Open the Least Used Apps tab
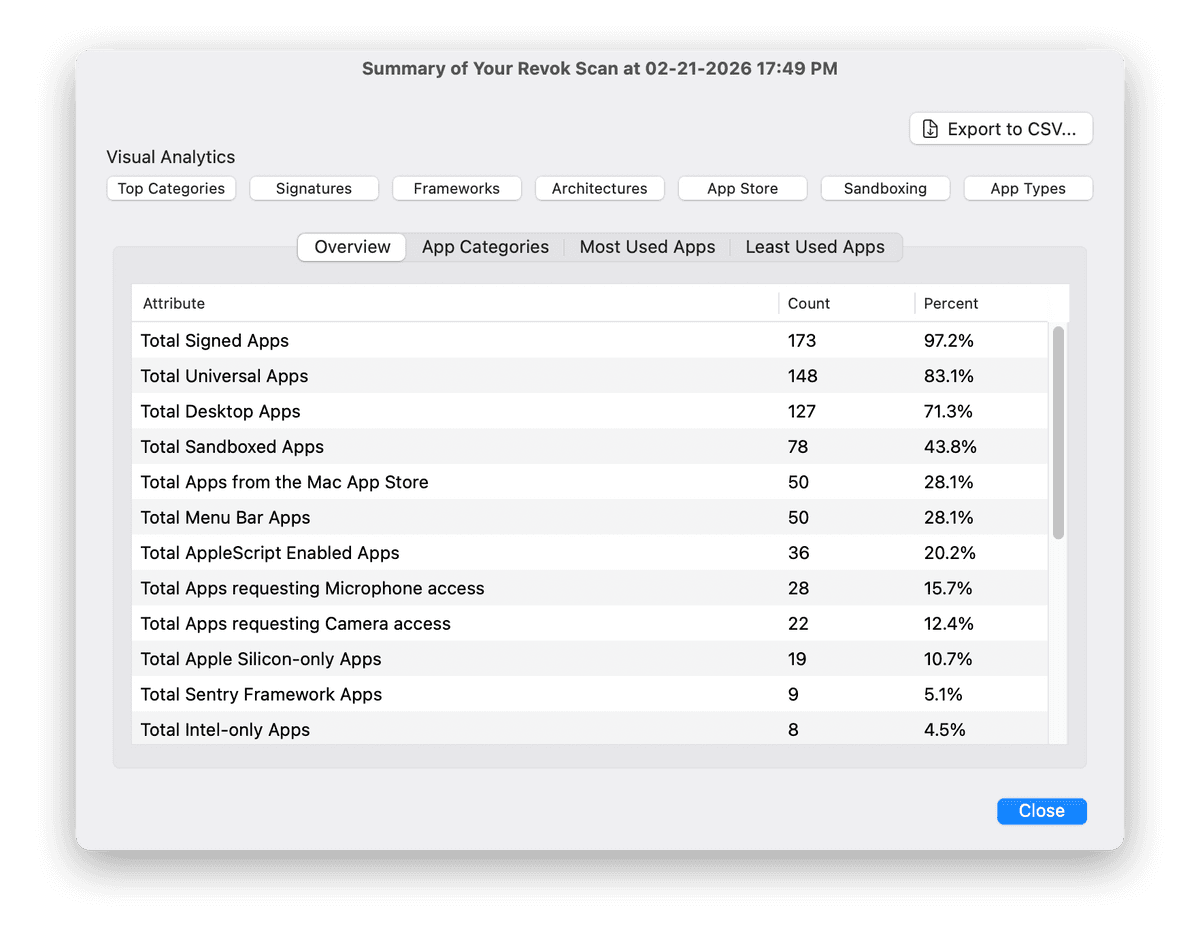Viewport: 1200px width, 952px height. click(x=815, y=247)
